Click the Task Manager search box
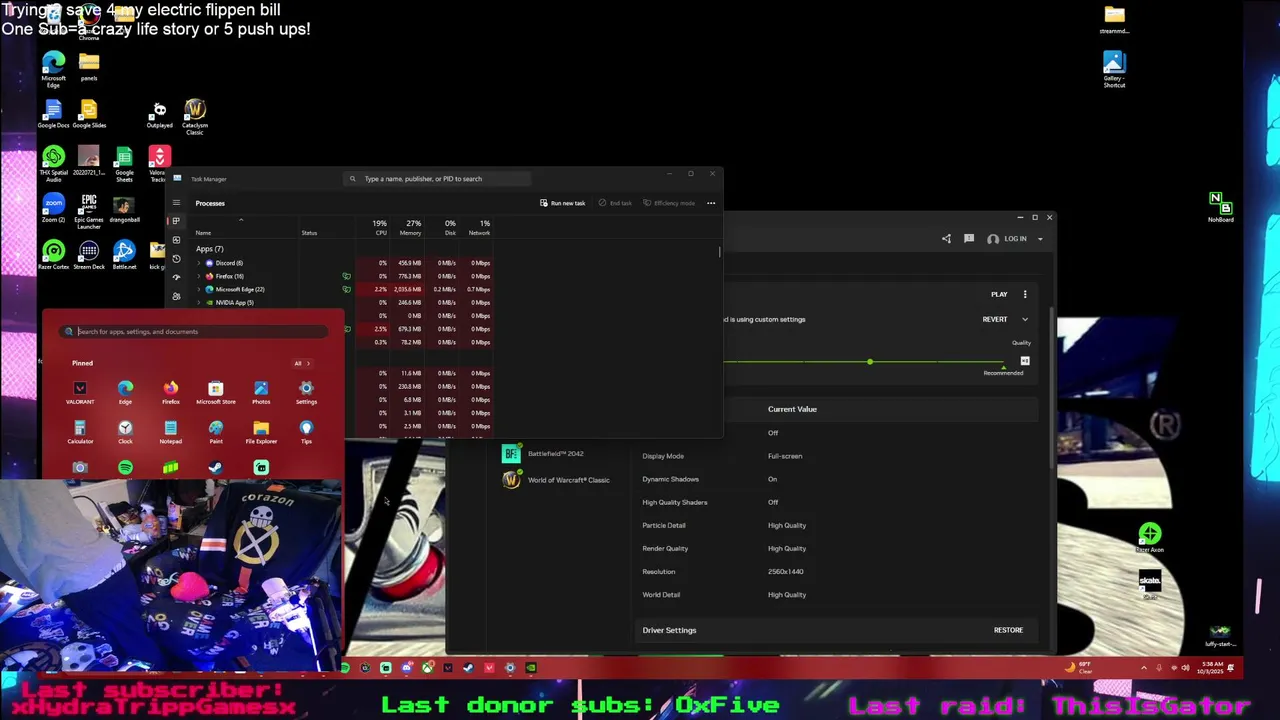 pyautogui.click(x=437, y=179)
